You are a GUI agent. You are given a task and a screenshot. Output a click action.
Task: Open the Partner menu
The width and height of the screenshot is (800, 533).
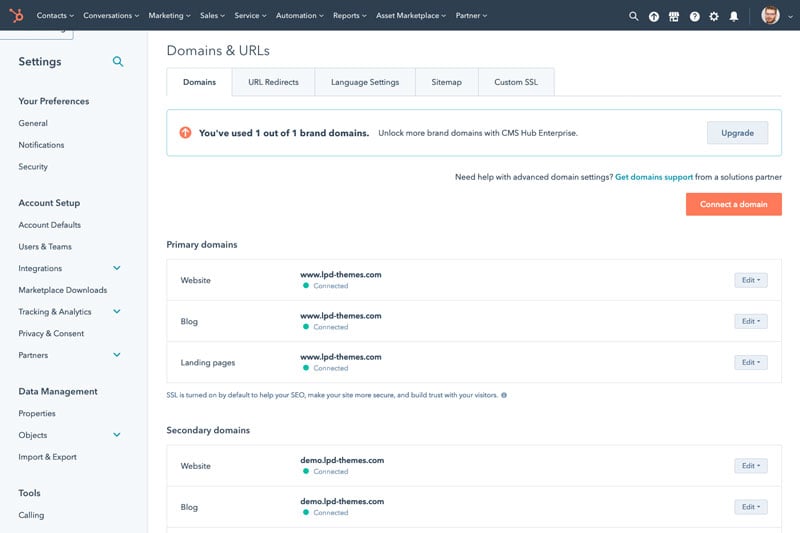pyautogui.click(x=471, y=16)
